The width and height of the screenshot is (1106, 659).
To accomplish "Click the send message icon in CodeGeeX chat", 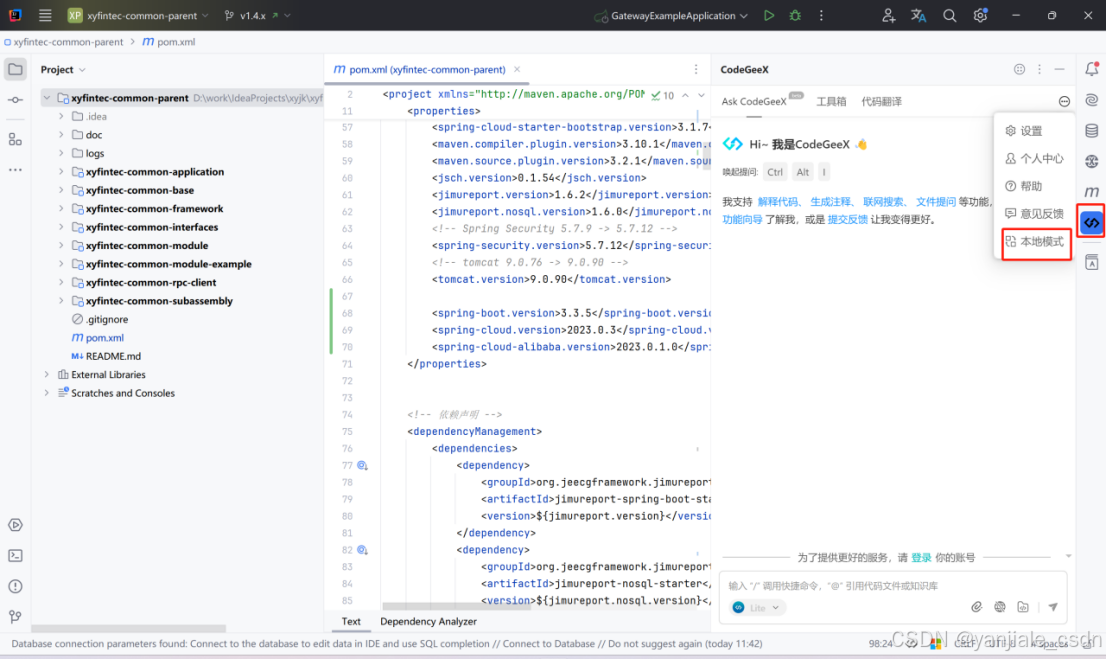I will pos(1053,606).
